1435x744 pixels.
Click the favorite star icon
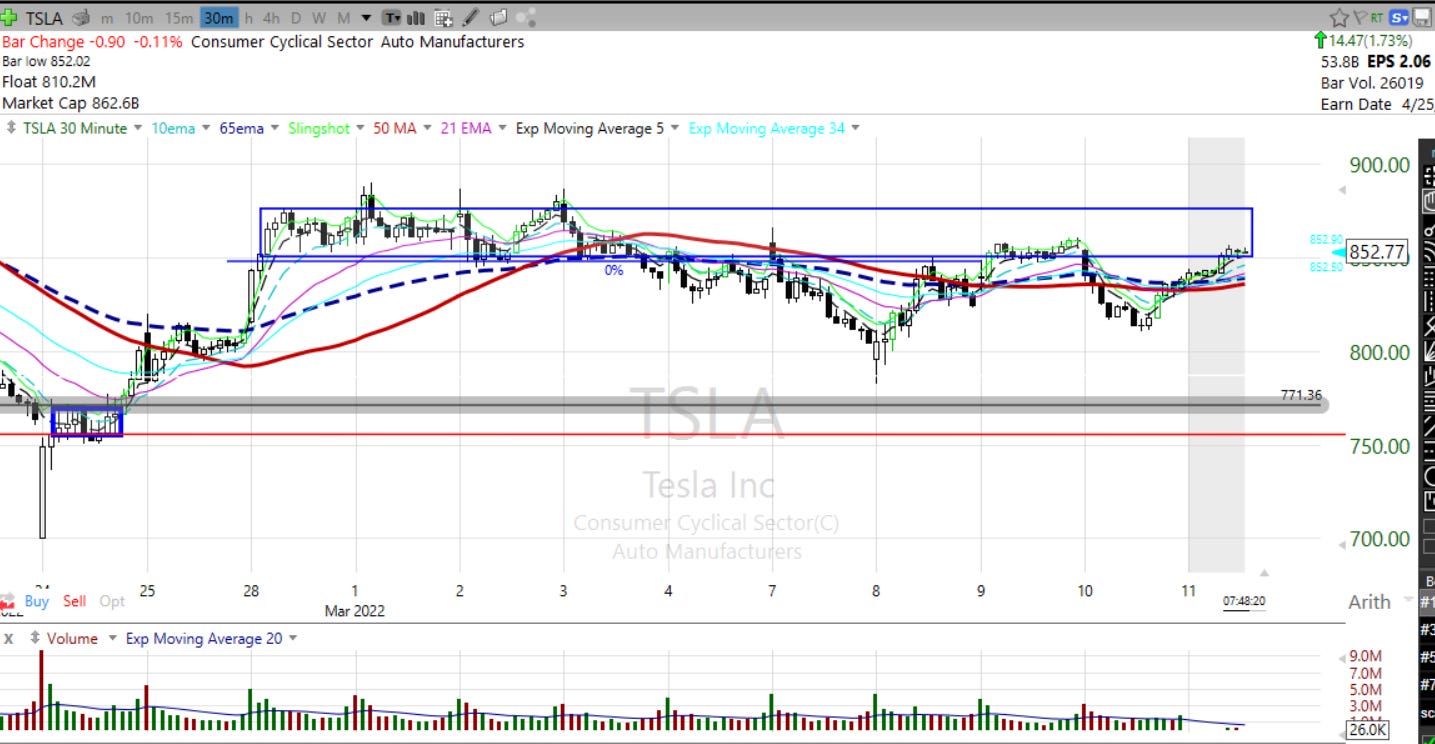click(x=1340, y=17)
